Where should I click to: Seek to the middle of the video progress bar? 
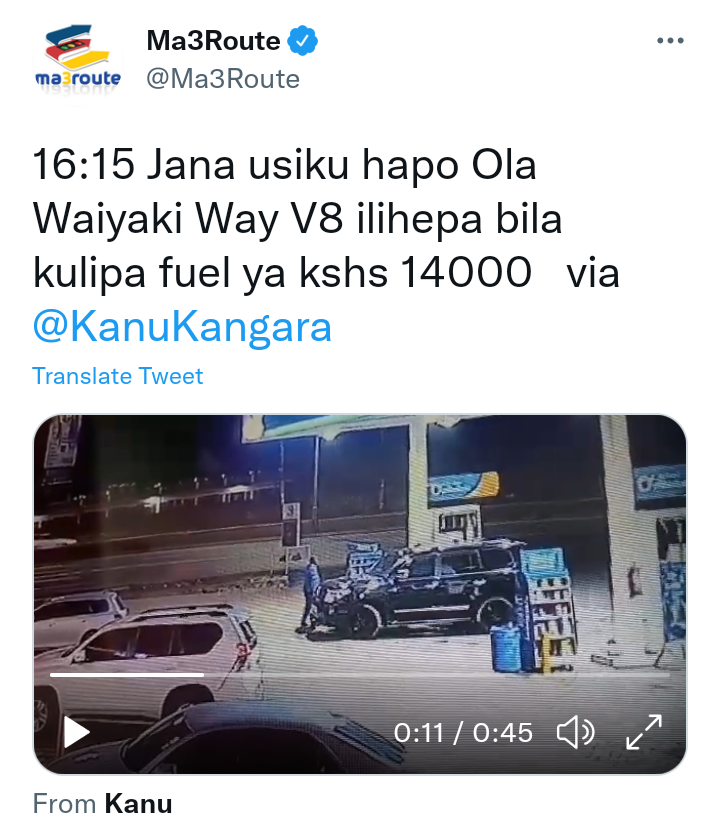click(360, 675)
